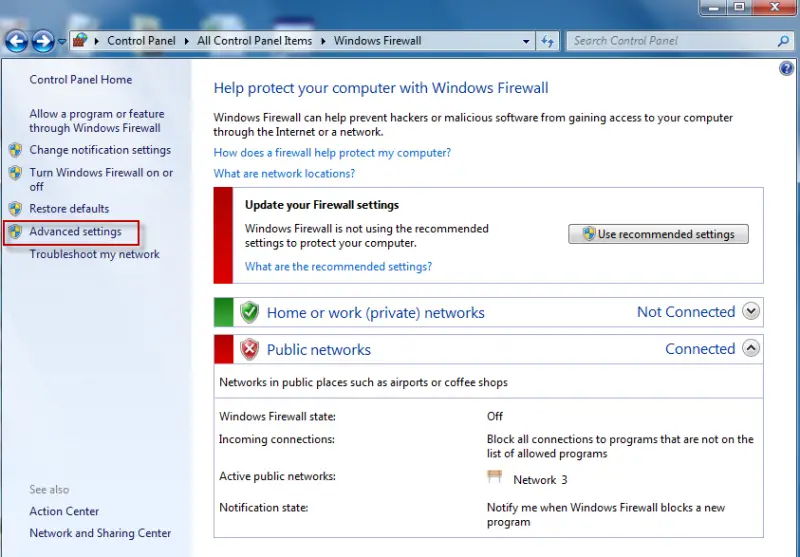
Task: Open recent pages dropdown beside Forward arrow
Action: 62,41
